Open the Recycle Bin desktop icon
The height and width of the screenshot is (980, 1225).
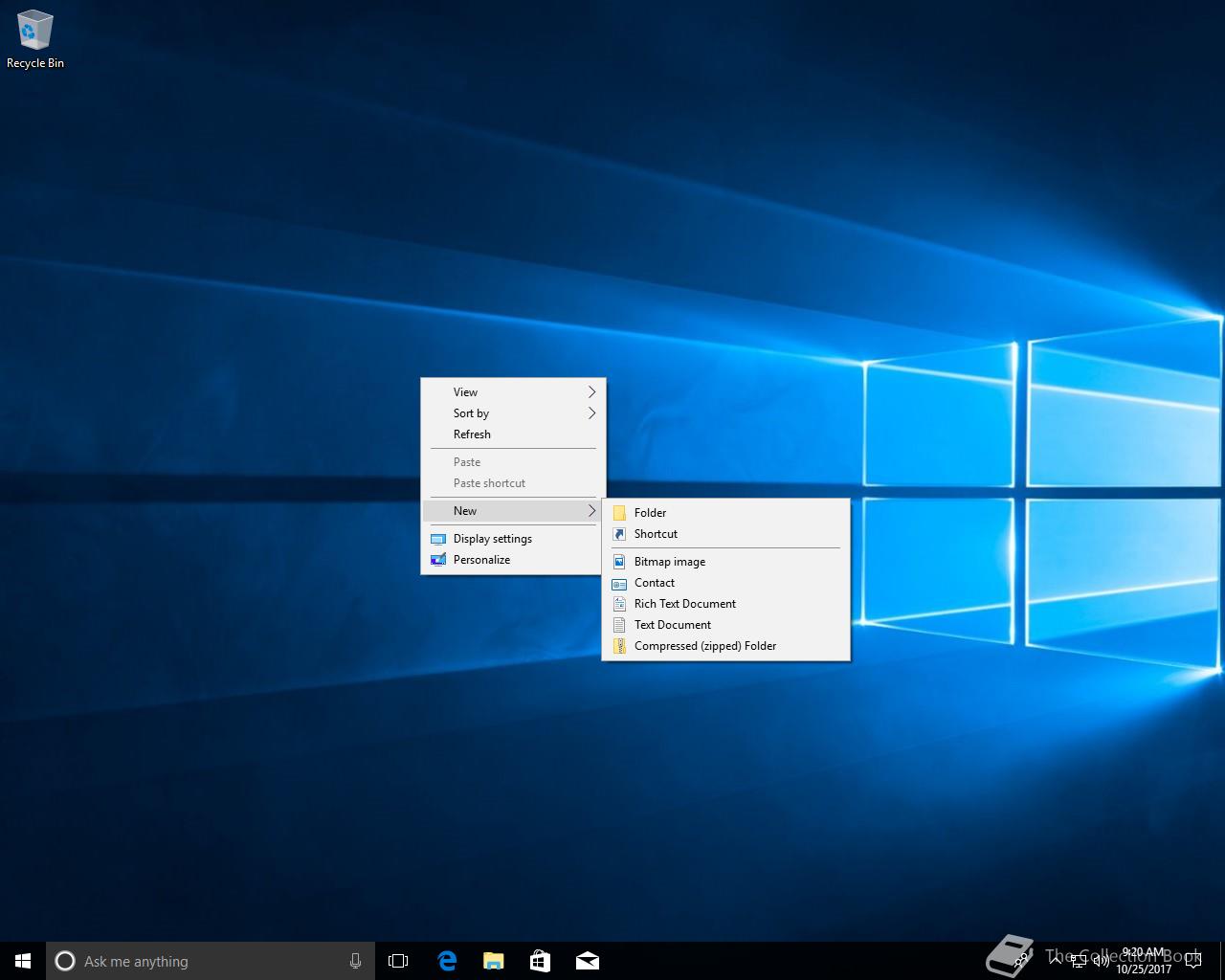coord(35,39)
